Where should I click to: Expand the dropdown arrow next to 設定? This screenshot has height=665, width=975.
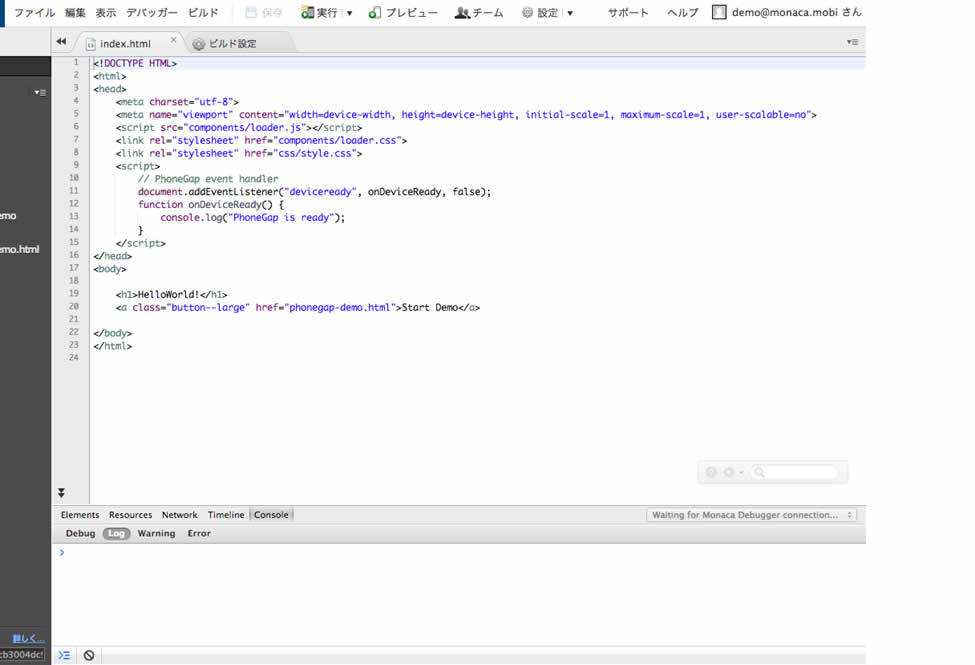(570, 13)
